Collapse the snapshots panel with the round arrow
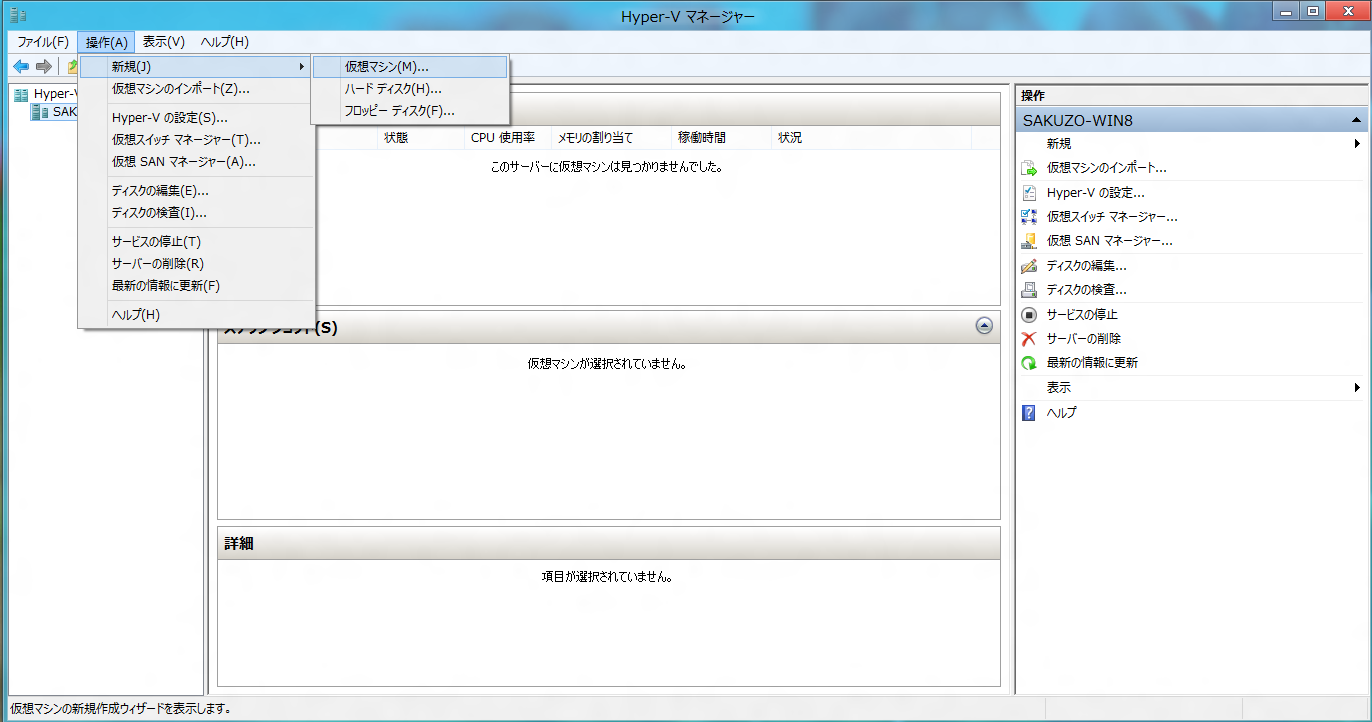Image resolution: width=1372 pixels, height=722 pixels. (x=984, y=325)
